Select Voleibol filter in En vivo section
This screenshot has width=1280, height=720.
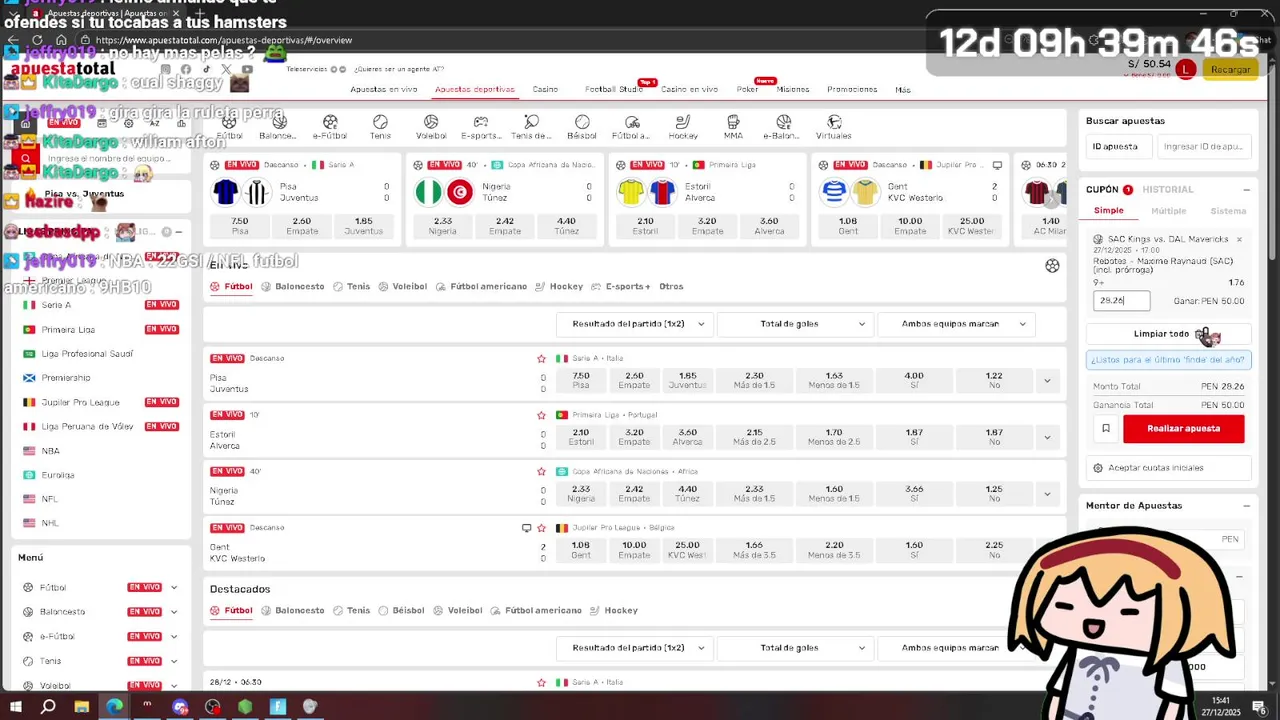coord(403,286)
